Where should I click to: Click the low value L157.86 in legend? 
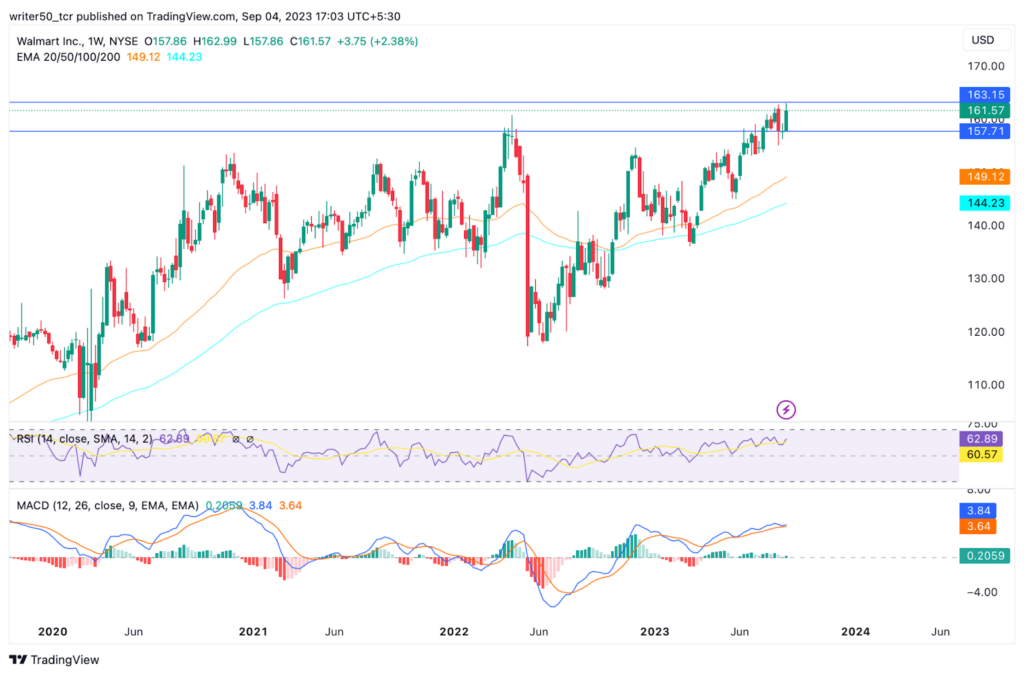click(x=263, y=41)
